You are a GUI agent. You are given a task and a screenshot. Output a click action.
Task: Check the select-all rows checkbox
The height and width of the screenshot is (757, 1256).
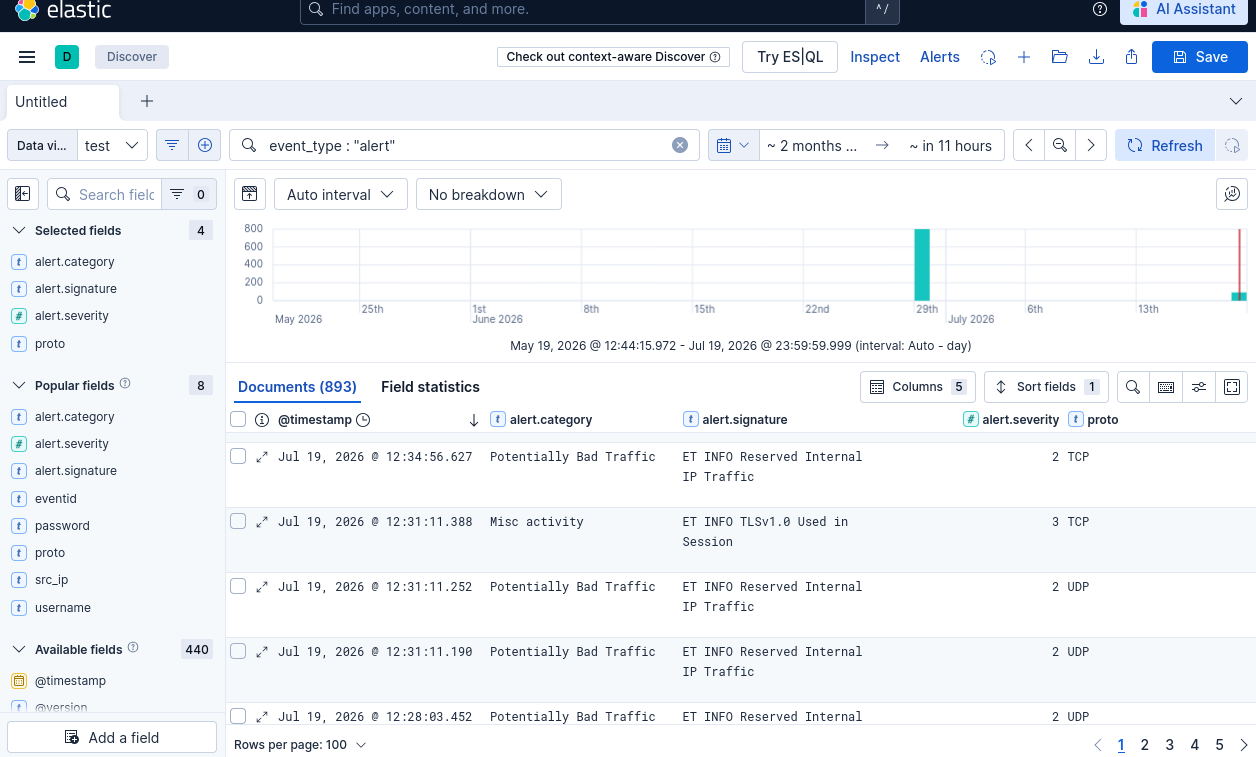coord(238,419)
